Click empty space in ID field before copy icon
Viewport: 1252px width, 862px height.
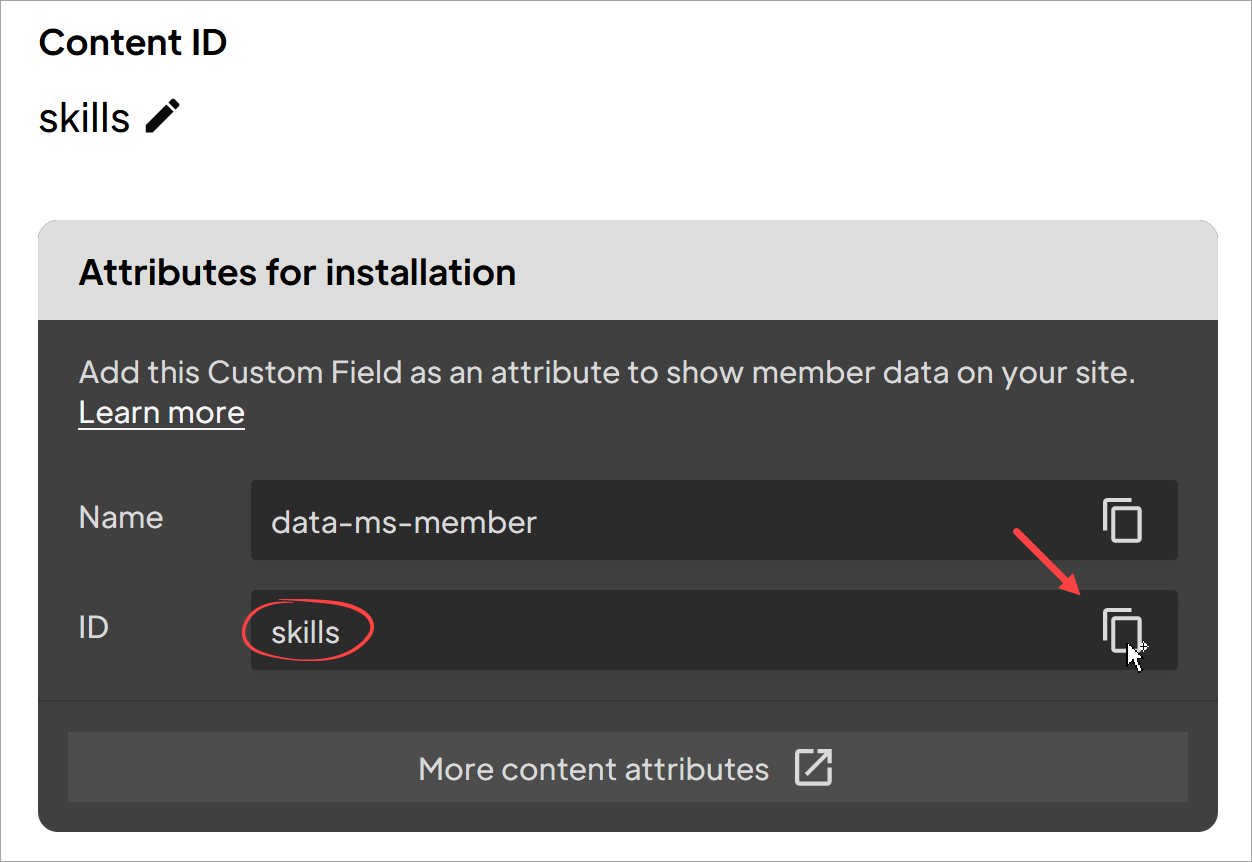(x=700, y=631)
